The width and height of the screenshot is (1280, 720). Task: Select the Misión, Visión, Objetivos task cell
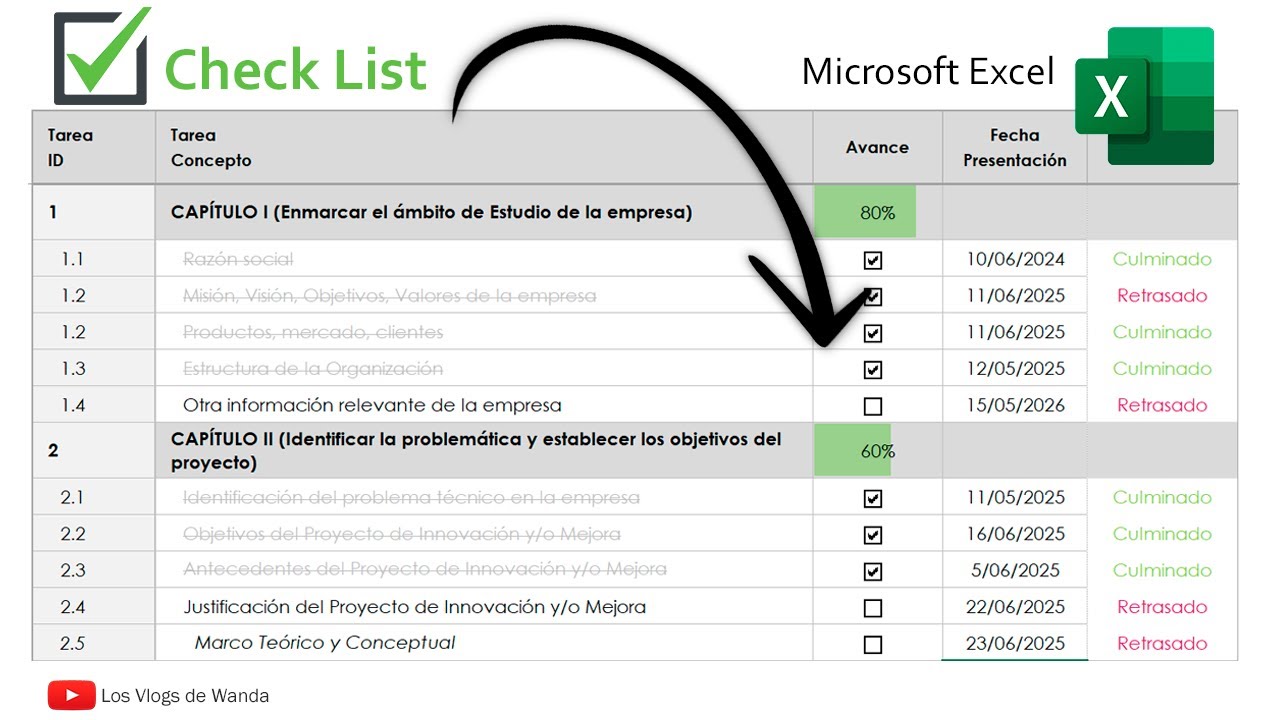pos(484,295)
